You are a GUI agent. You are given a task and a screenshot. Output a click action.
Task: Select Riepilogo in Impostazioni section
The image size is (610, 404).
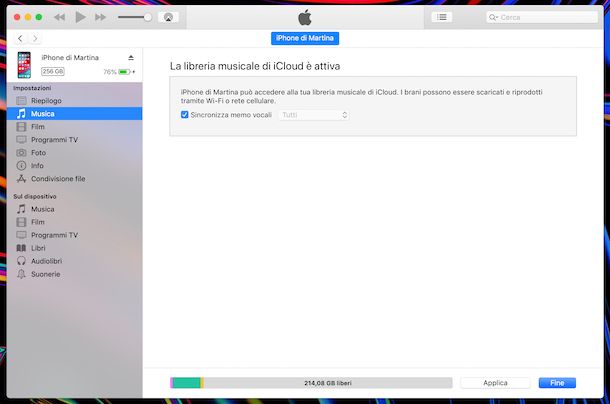pos(48,101)
